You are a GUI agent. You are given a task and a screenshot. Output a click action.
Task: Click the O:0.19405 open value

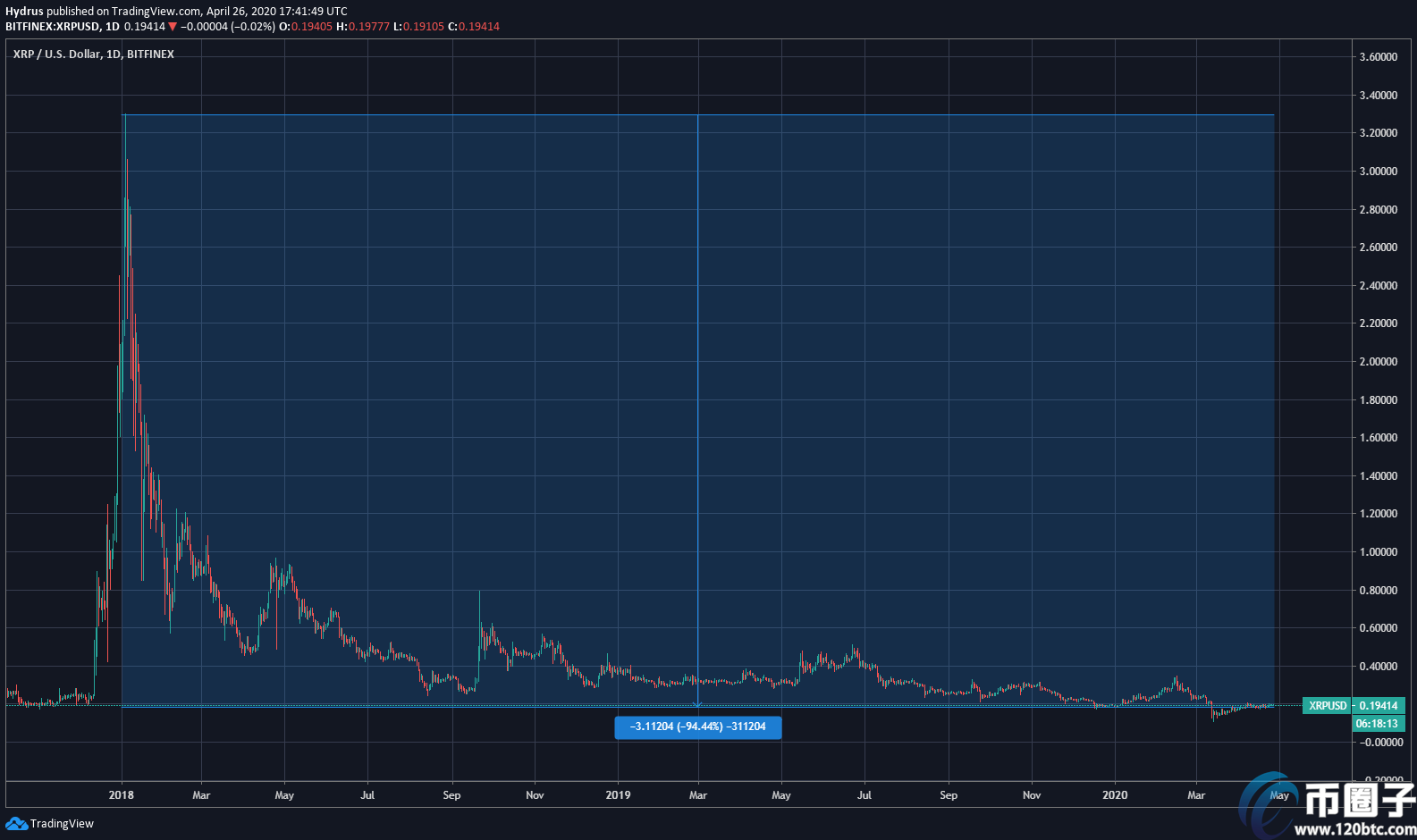(306, 27)
